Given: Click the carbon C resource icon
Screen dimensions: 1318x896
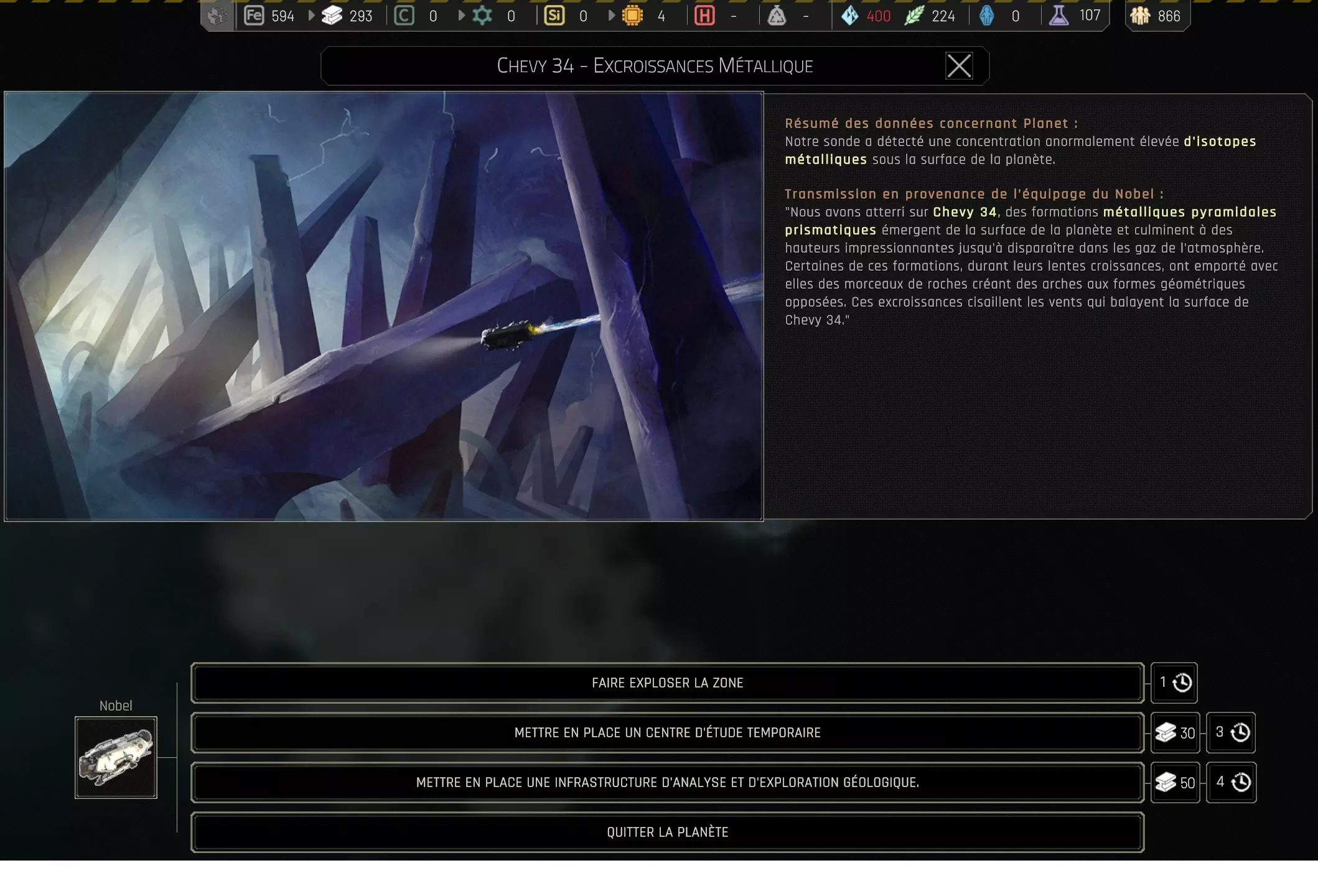Looking at the screenshot, I should click(x=404, y=16).
